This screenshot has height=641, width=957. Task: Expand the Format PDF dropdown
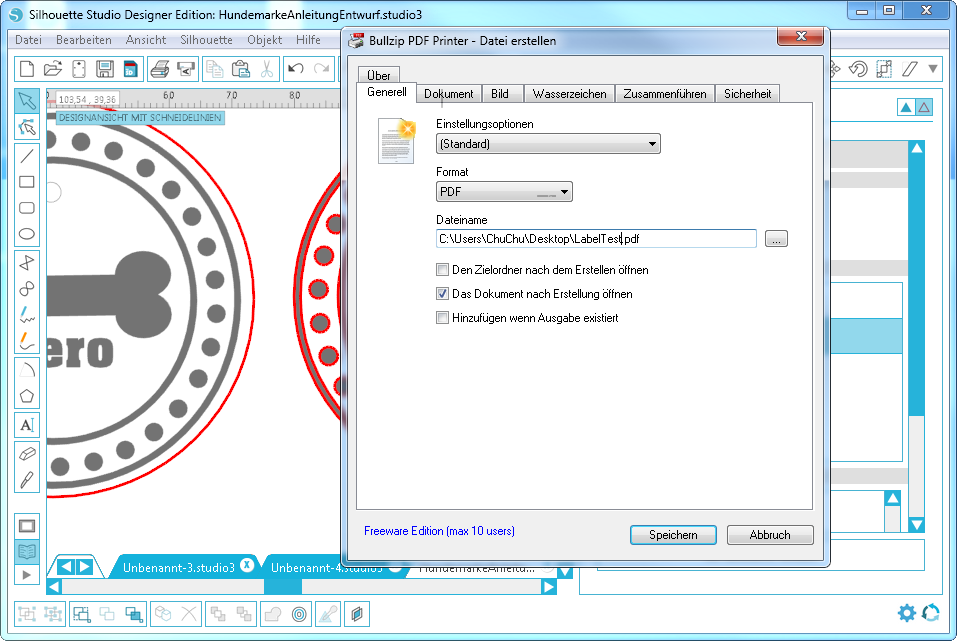[504, 192]
